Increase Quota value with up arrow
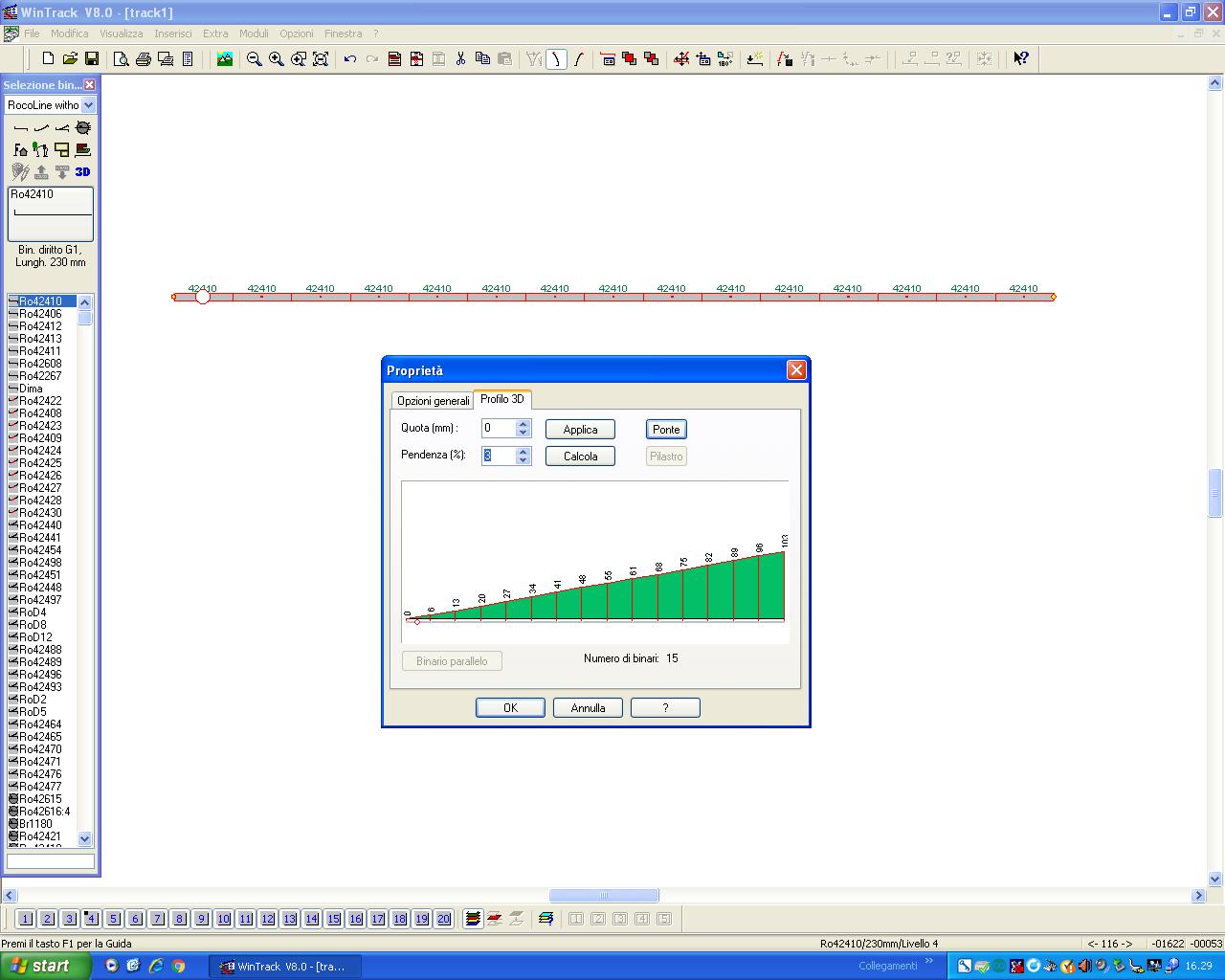 (x=523, y=424)
